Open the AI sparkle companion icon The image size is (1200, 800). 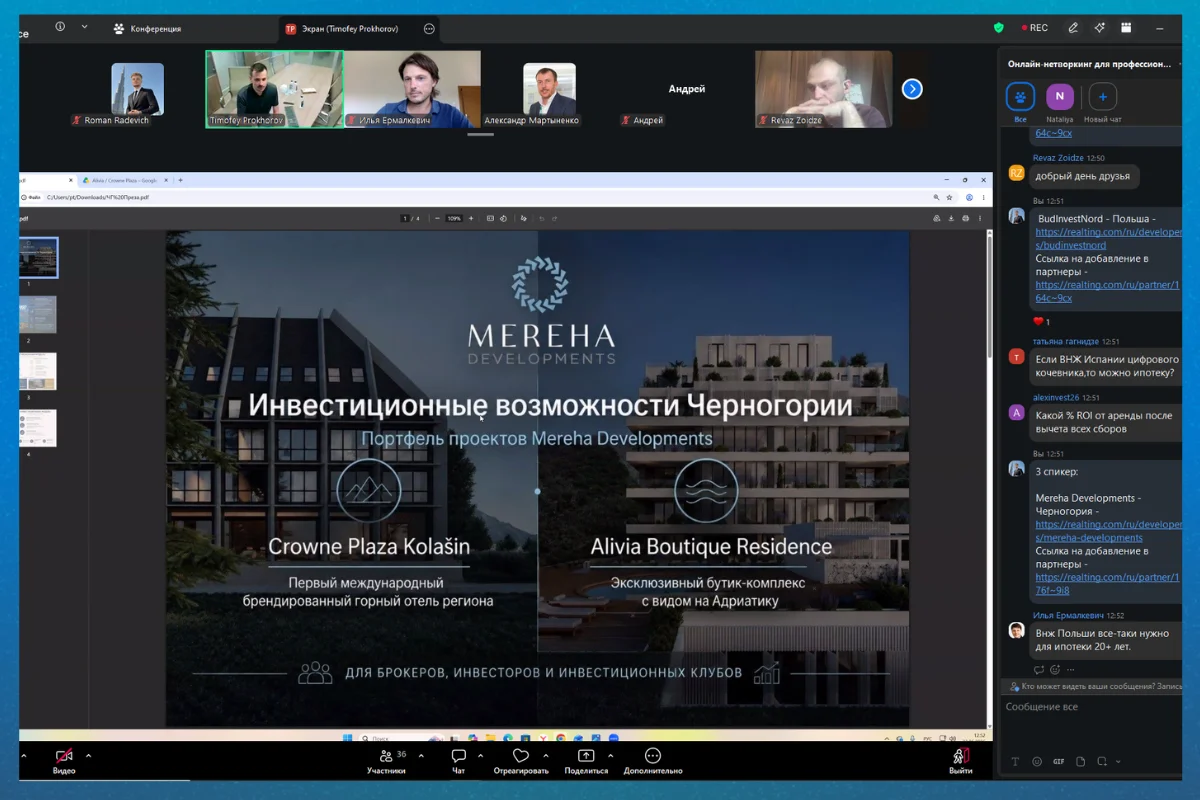click(x=1100, y=28)
